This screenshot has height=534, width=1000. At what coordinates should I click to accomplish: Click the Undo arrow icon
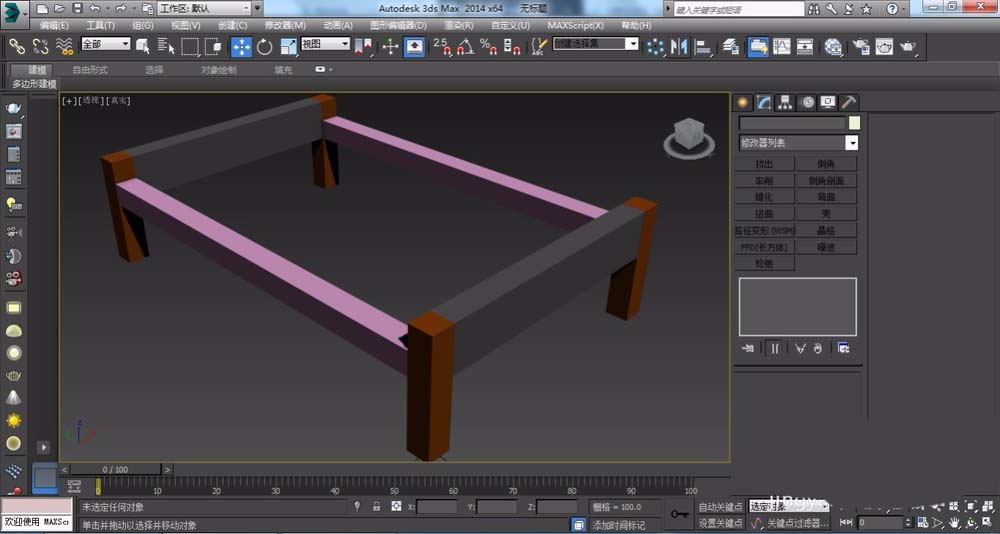(x=94, y=9)
